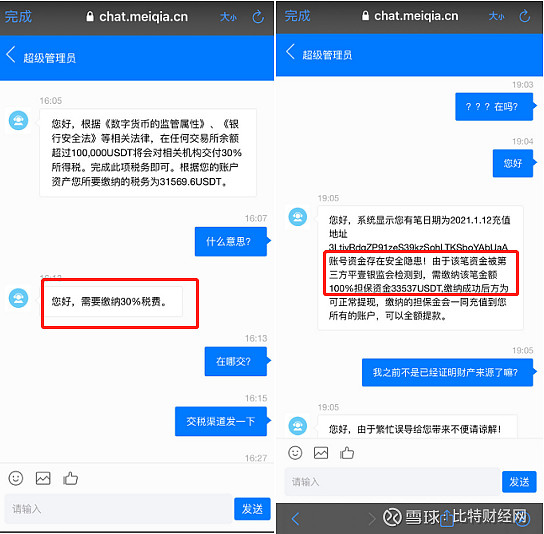This screenshot has width=544, height=534.
Task: Tap the message 您好，需要缴纳30%税费。
Action: tap(111, 302)
